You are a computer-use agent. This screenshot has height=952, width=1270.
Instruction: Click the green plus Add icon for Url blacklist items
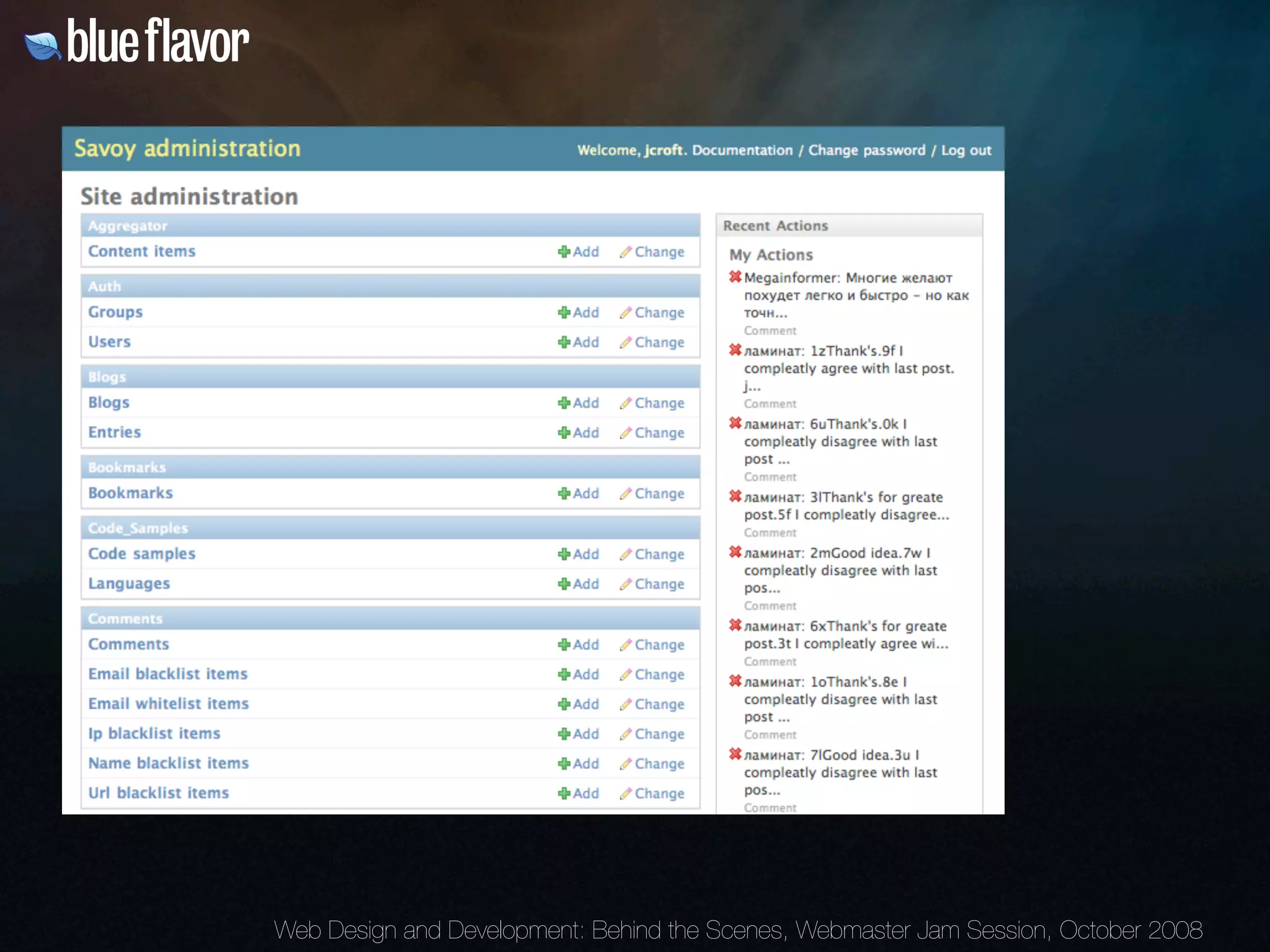pyautogui.click(x=564, y=793)
